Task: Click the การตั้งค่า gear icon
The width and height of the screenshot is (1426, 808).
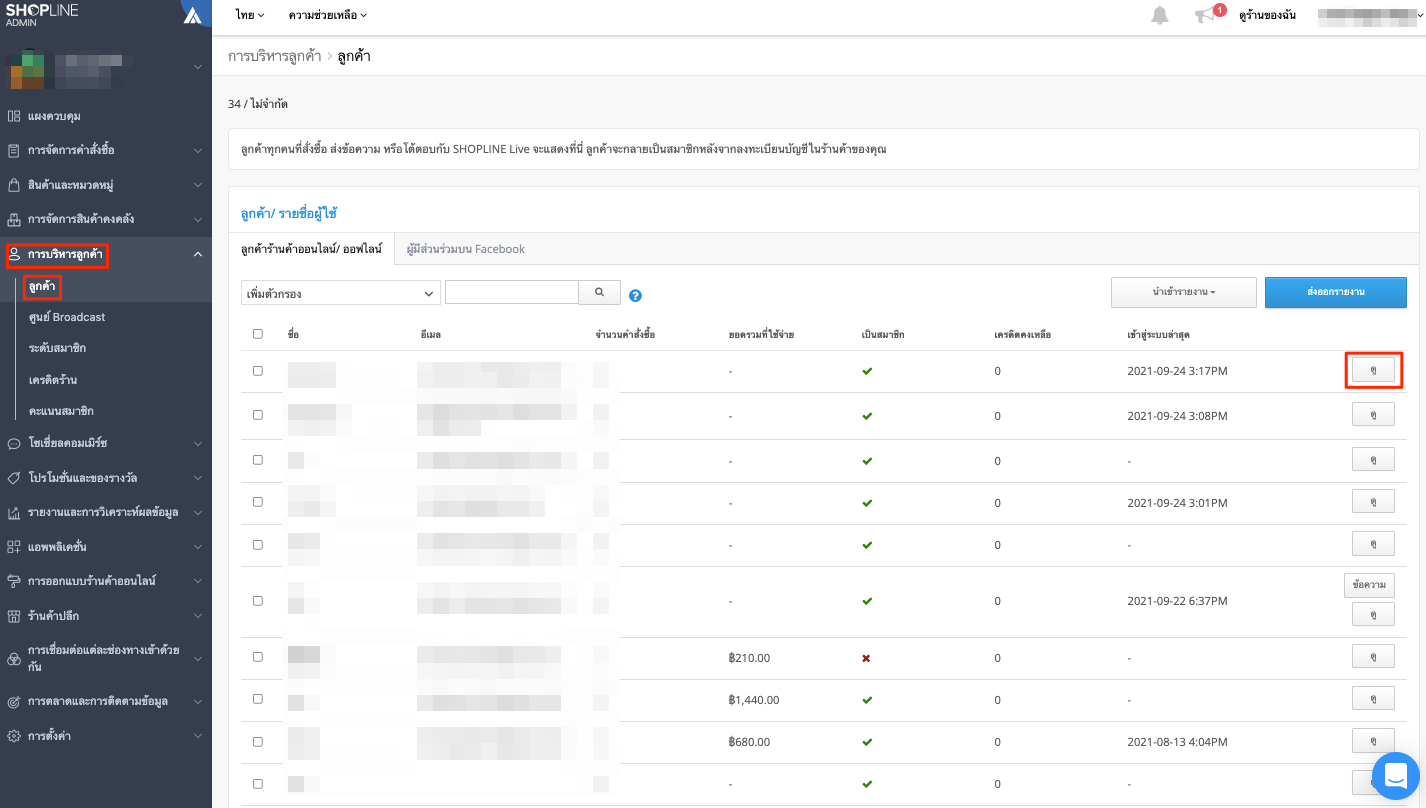Action: 14,735
